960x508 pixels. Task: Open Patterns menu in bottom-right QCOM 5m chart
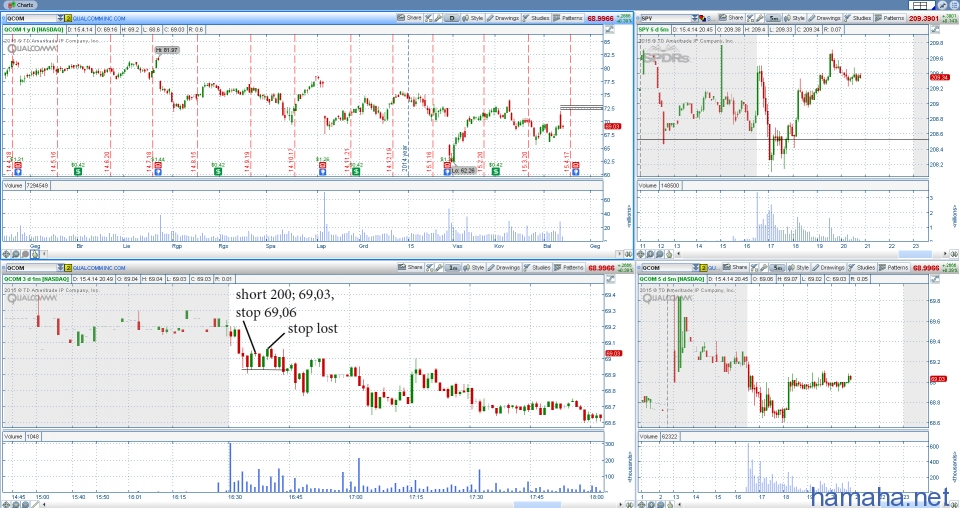click(894, 267)
